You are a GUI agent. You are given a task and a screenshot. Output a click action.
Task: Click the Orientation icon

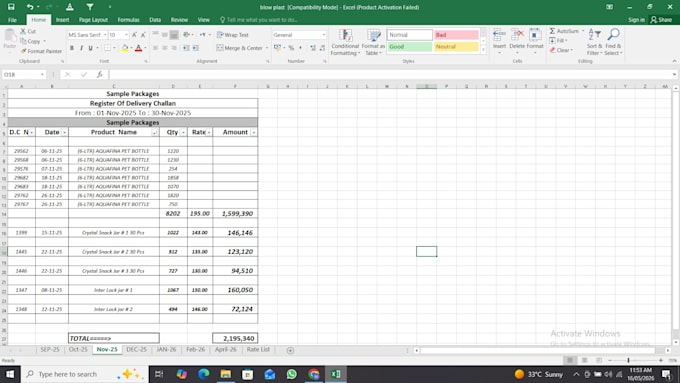[x=187, y=35]
